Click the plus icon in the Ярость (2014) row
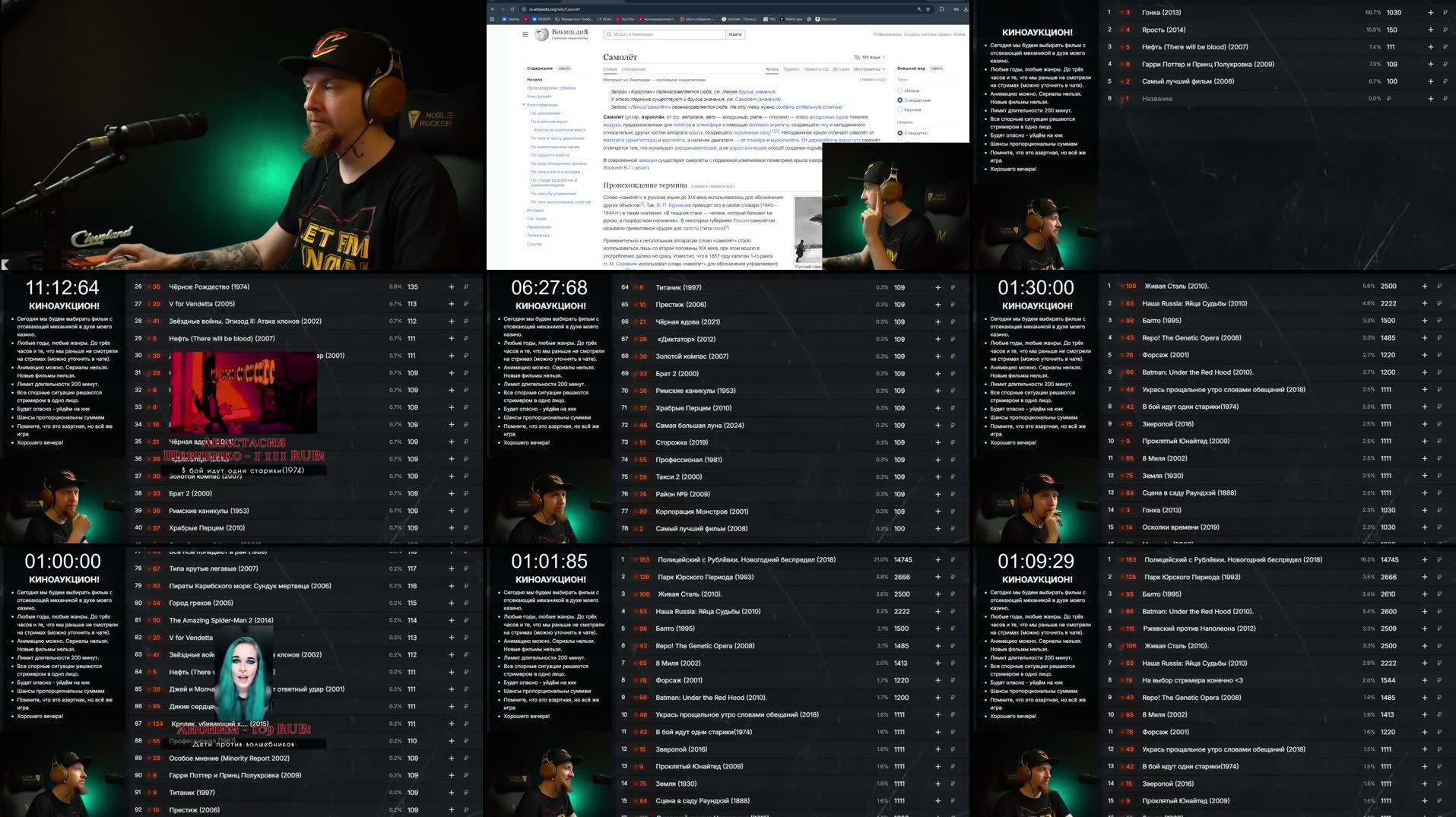This screenshot has width=1456, height=817. (x=1430, y=30)
